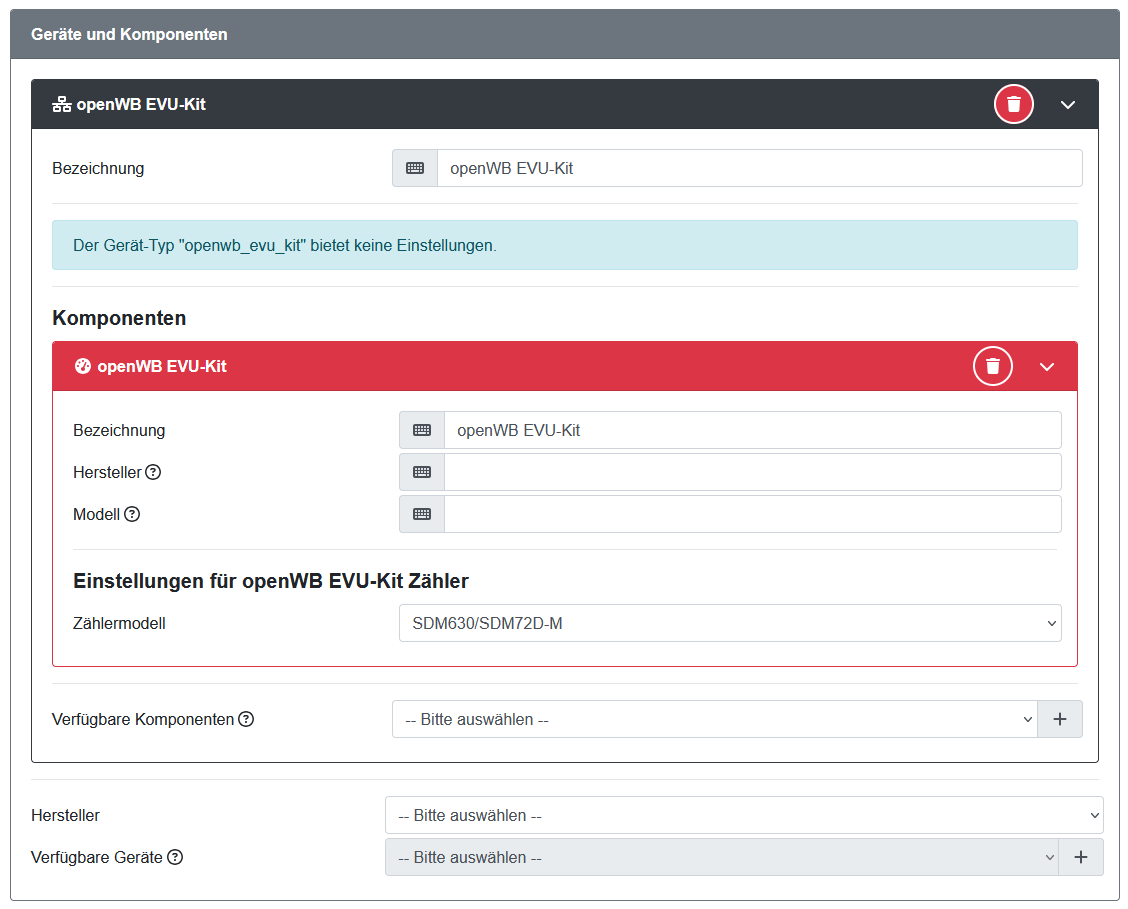Screen dimensions: 1128x909
Task: Click the device network icon in dark header
Action: [62, 104]
